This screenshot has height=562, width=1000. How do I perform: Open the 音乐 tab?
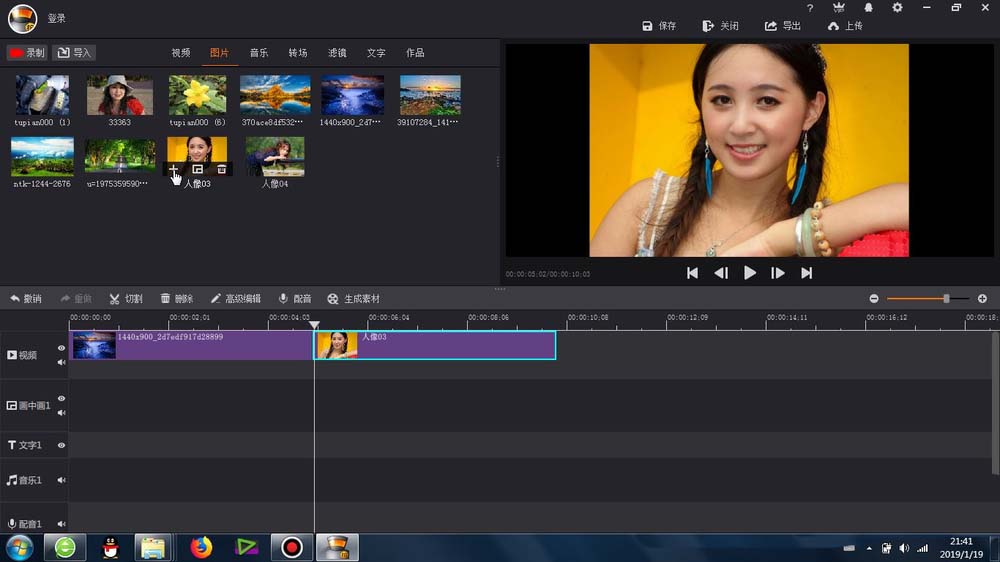[x=258, y=53]
